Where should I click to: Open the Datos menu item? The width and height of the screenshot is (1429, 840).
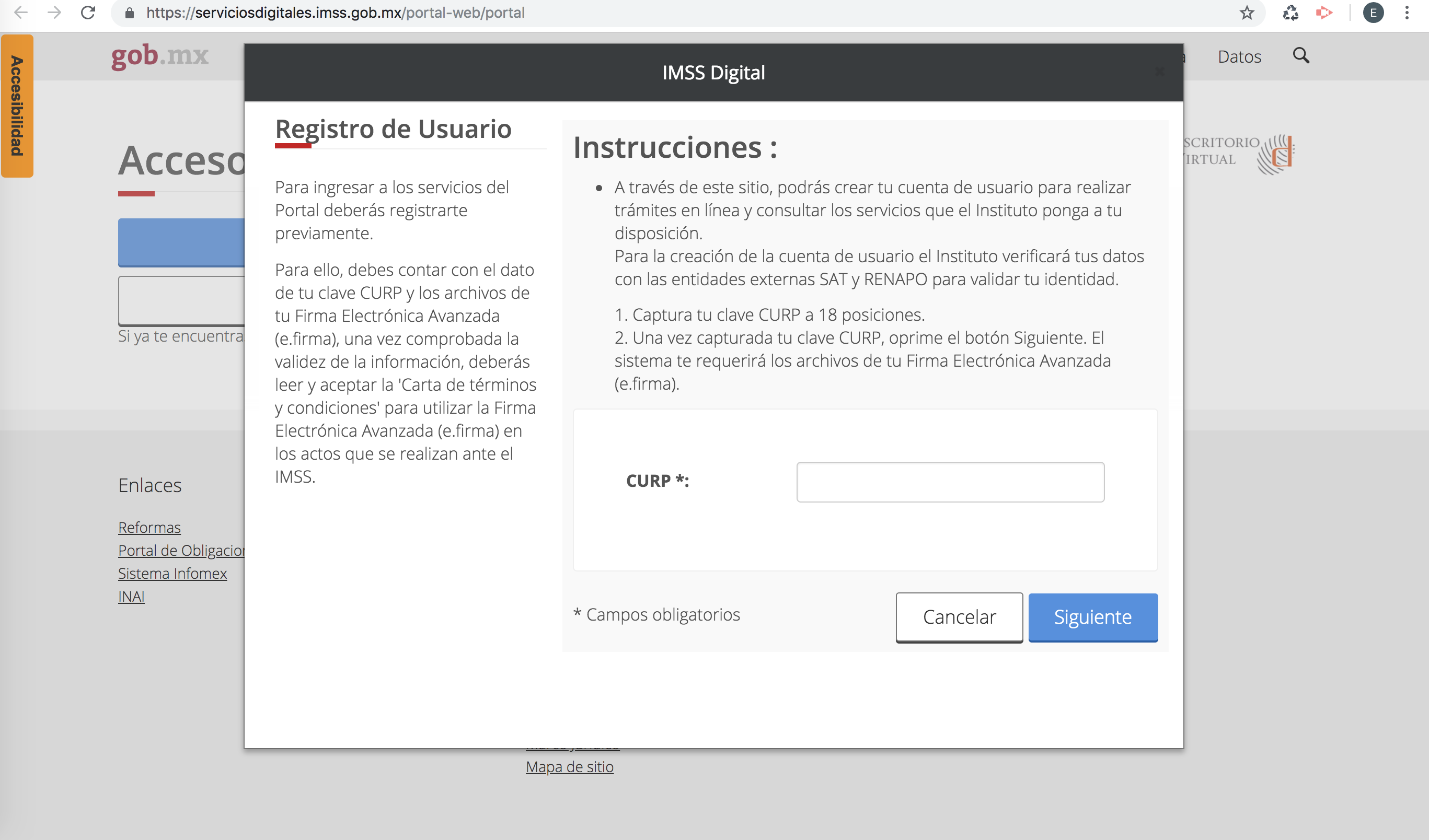(x=1239, y=57)
